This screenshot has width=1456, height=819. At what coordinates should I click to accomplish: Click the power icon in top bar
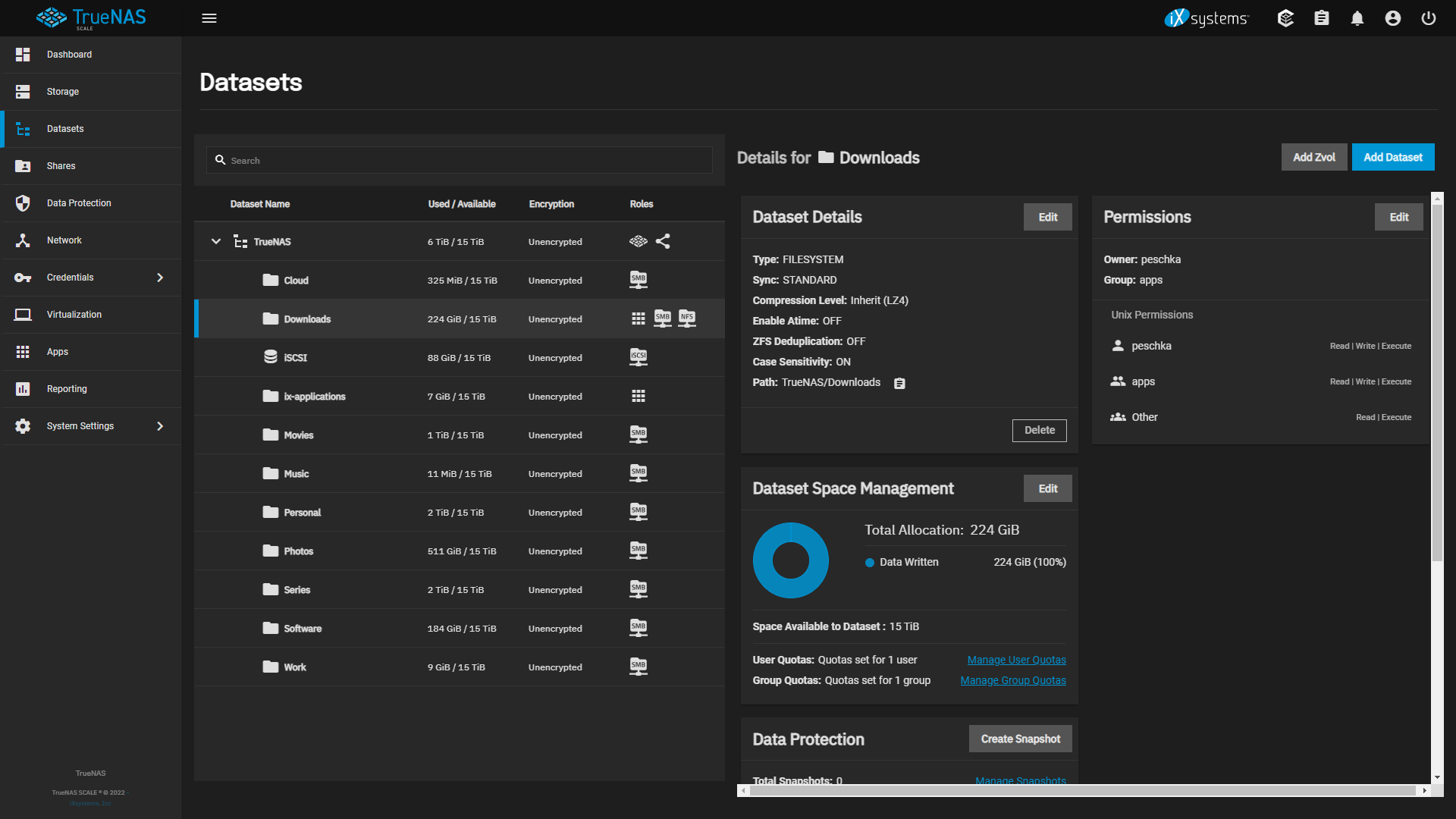tap(1429, 18)
